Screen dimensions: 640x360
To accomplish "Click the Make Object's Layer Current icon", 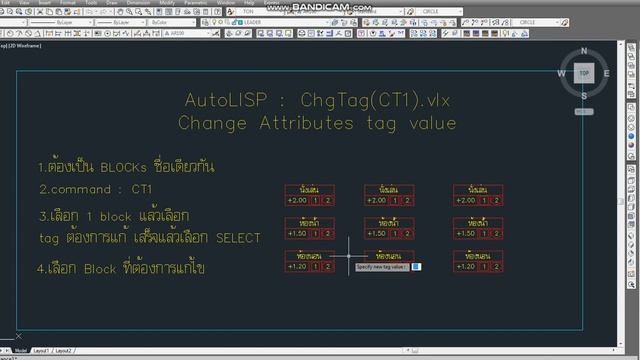I will click(x=335, y=22).
